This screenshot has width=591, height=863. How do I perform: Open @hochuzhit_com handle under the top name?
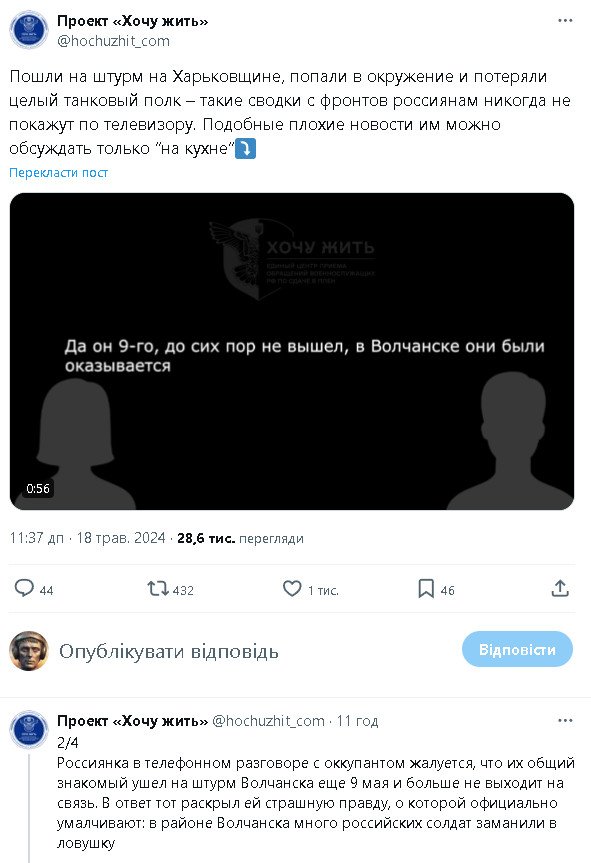click(x=113, y=41)
